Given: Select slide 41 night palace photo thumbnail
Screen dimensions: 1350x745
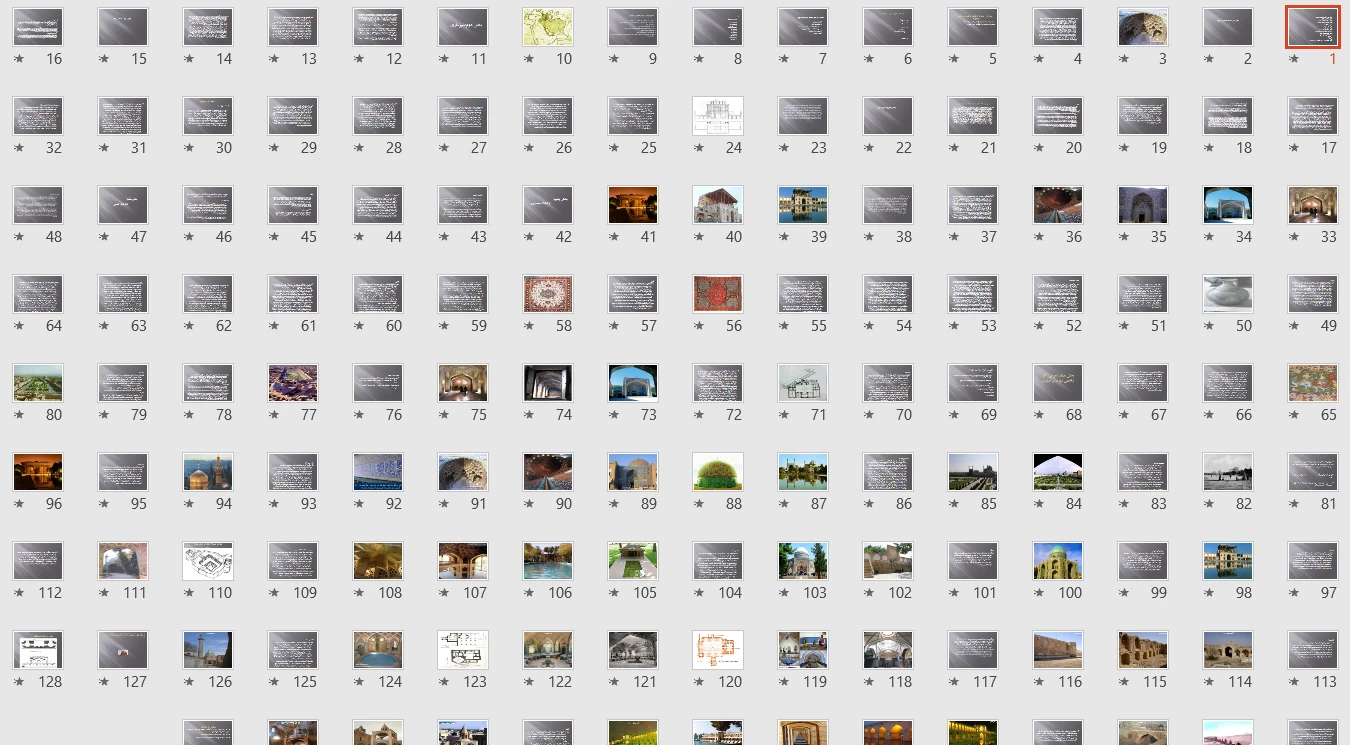Looking at the screenshot, I should point(633,205).
